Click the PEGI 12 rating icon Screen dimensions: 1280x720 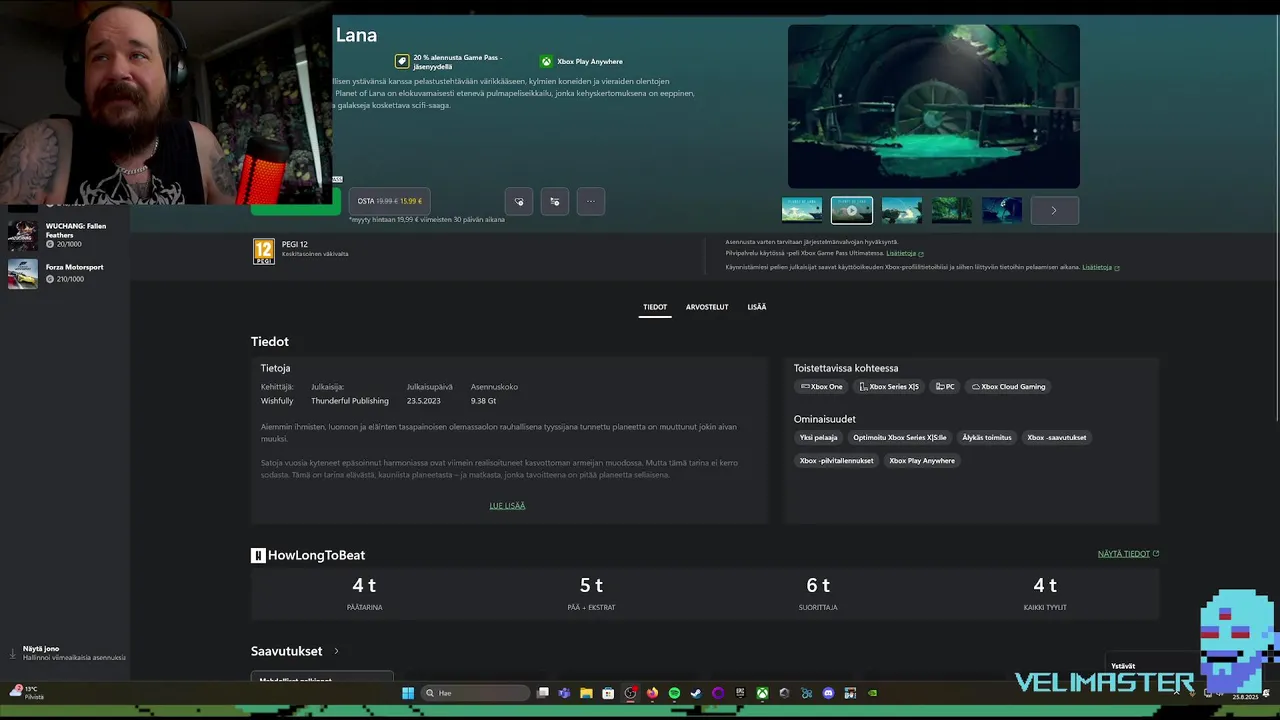(x=264, y=251)
